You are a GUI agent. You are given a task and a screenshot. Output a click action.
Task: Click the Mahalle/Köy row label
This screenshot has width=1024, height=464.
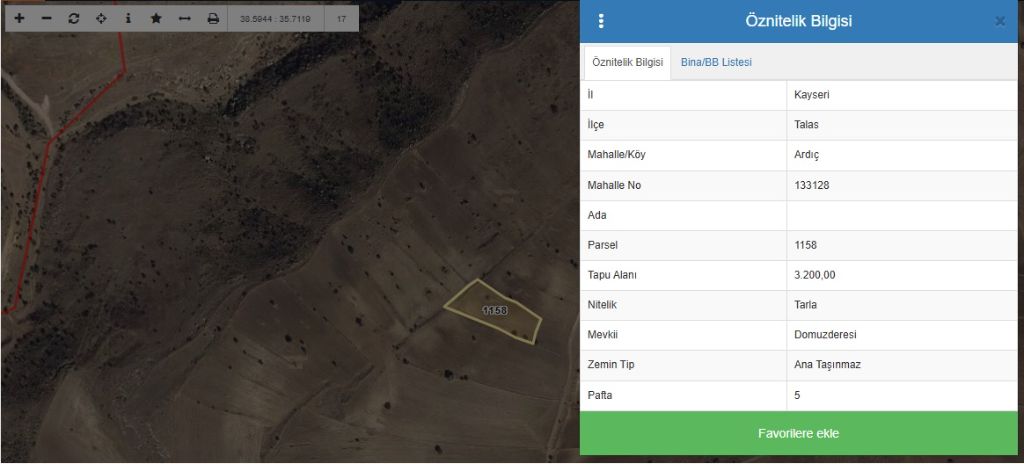point(616,155)
